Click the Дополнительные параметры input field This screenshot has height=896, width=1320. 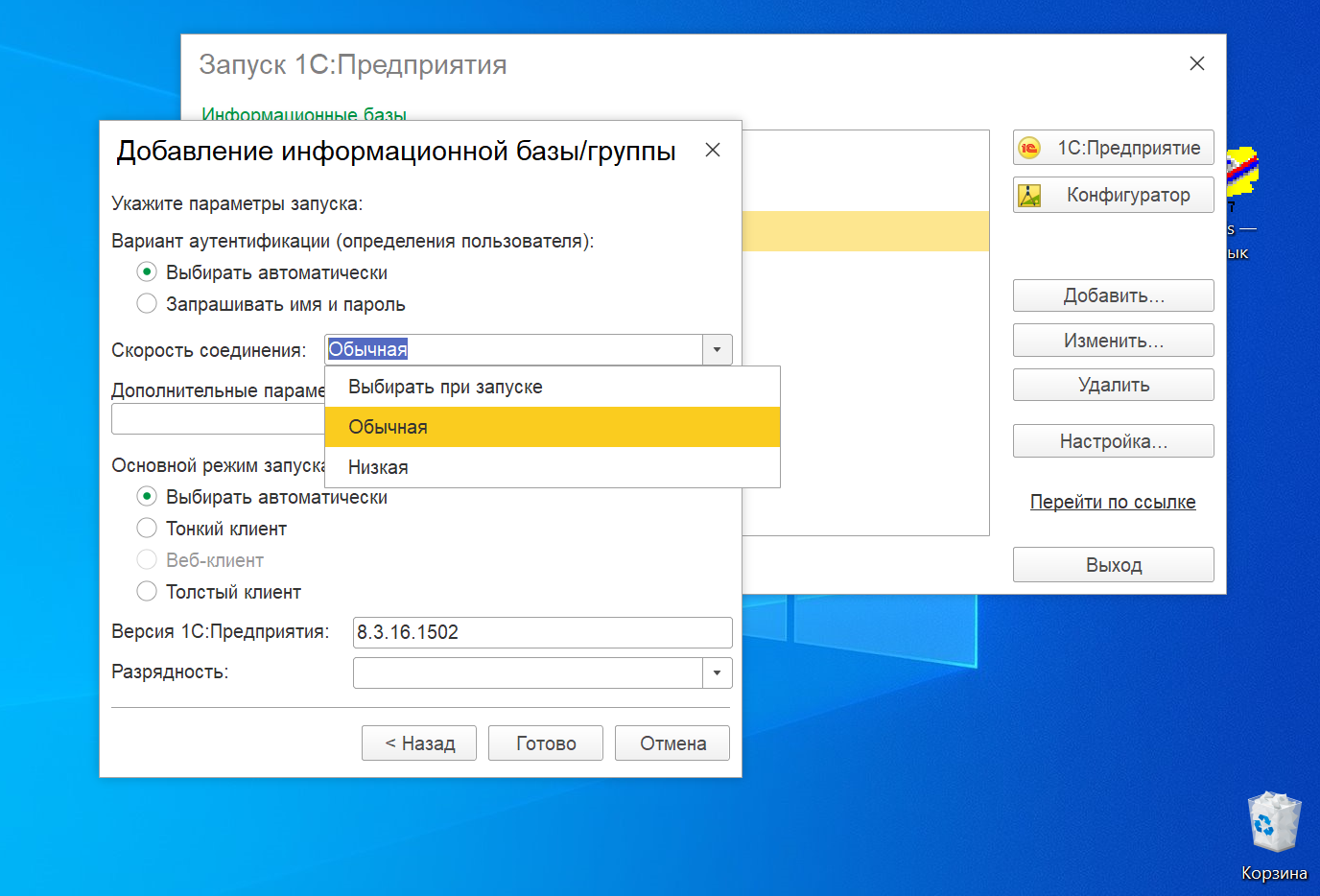click(218, 419)
